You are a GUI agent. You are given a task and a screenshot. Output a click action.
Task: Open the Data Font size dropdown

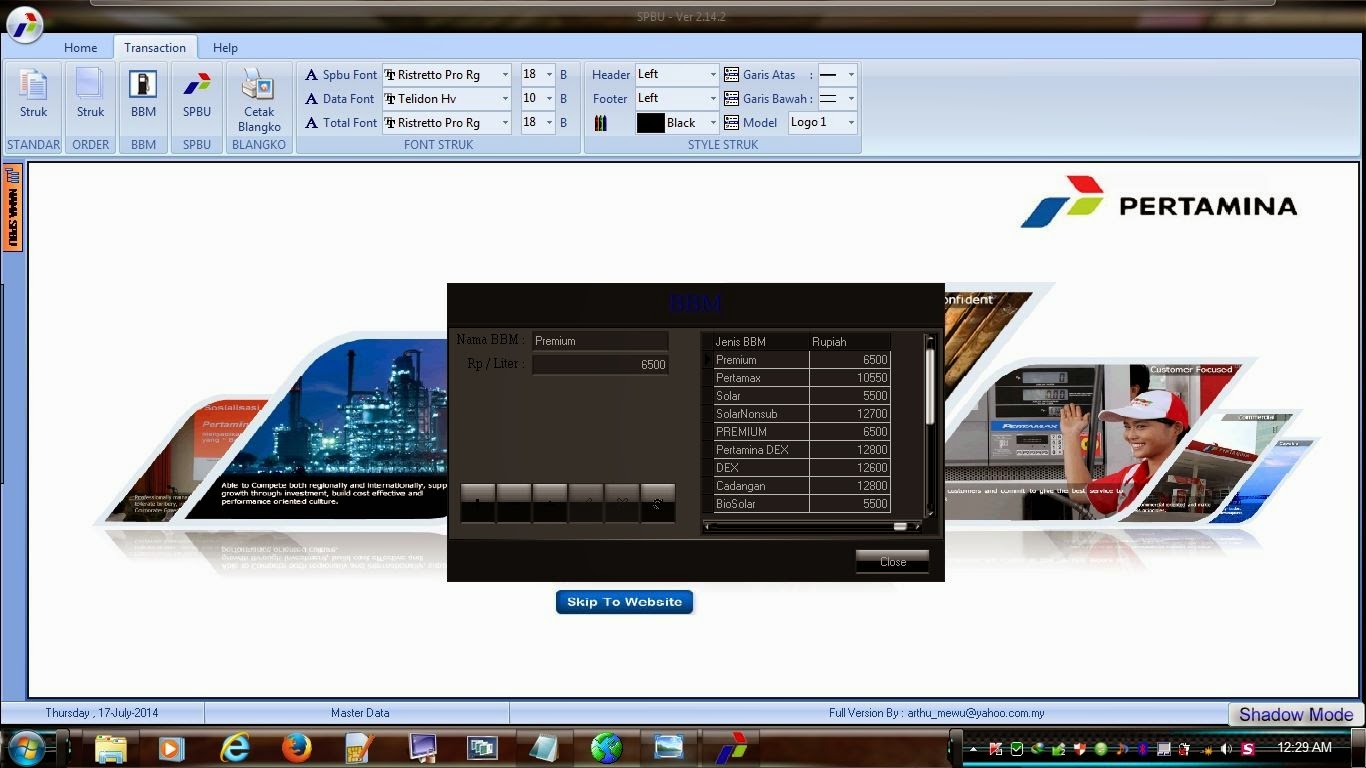[x=549, y=99]
